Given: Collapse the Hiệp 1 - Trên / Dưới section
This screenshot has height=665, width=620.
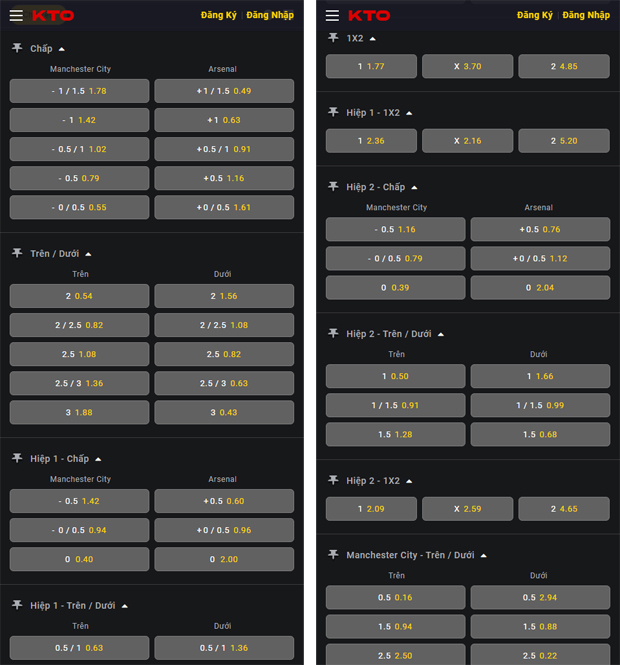Looking at the screenshot, I should (124, 606).
